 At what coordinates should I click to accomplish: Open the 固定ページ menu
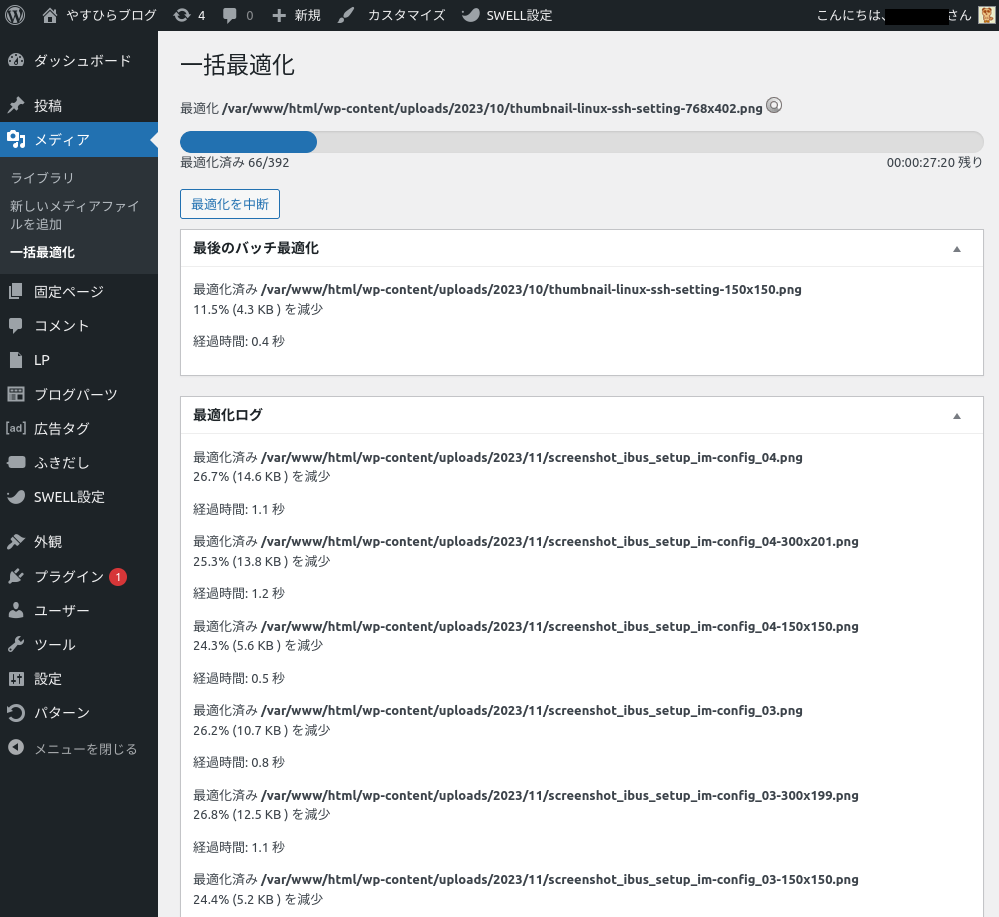coord(68,292)
